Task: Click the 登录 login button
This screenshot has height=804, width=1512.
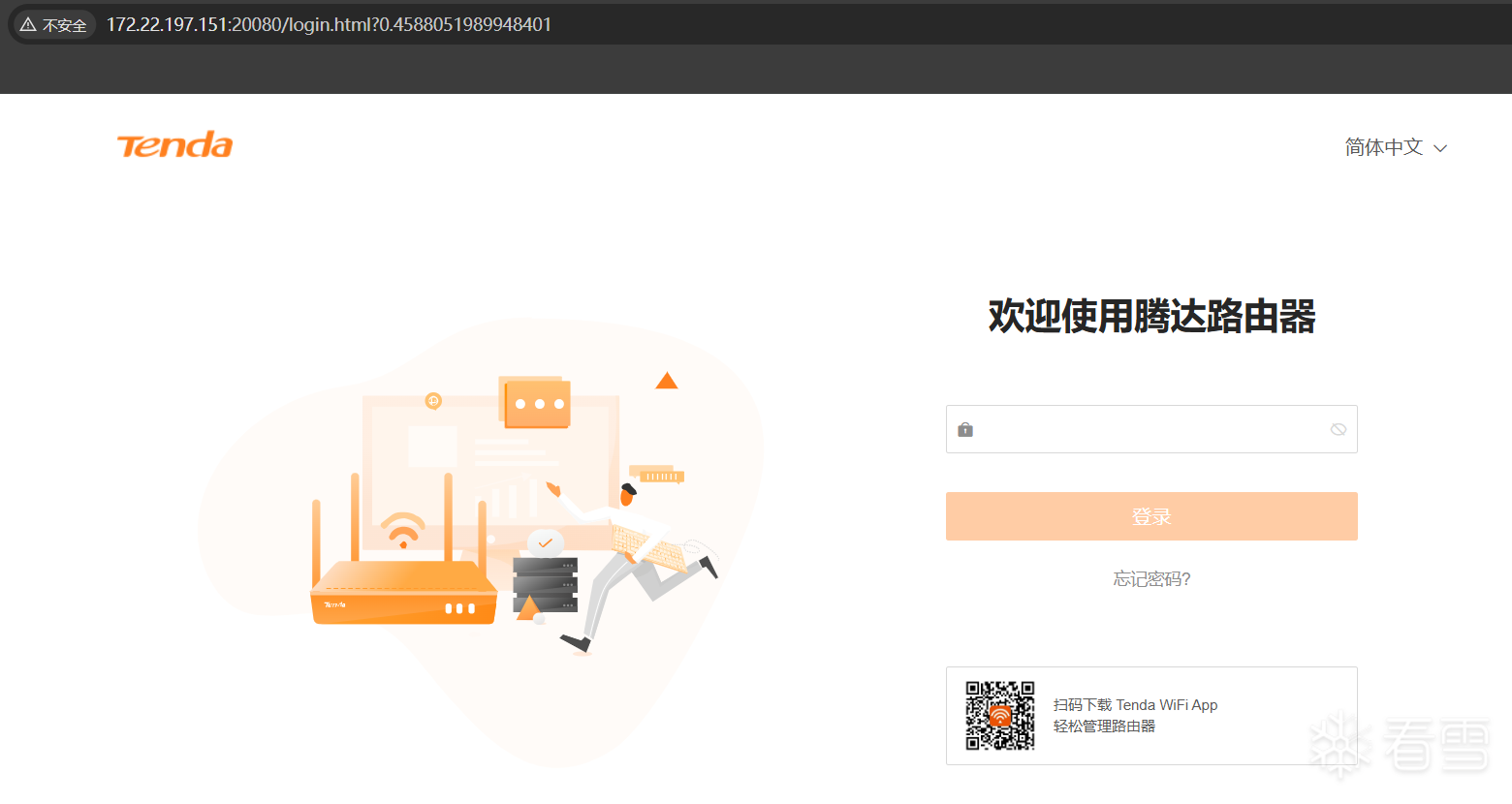Action: click(1151, 516)
